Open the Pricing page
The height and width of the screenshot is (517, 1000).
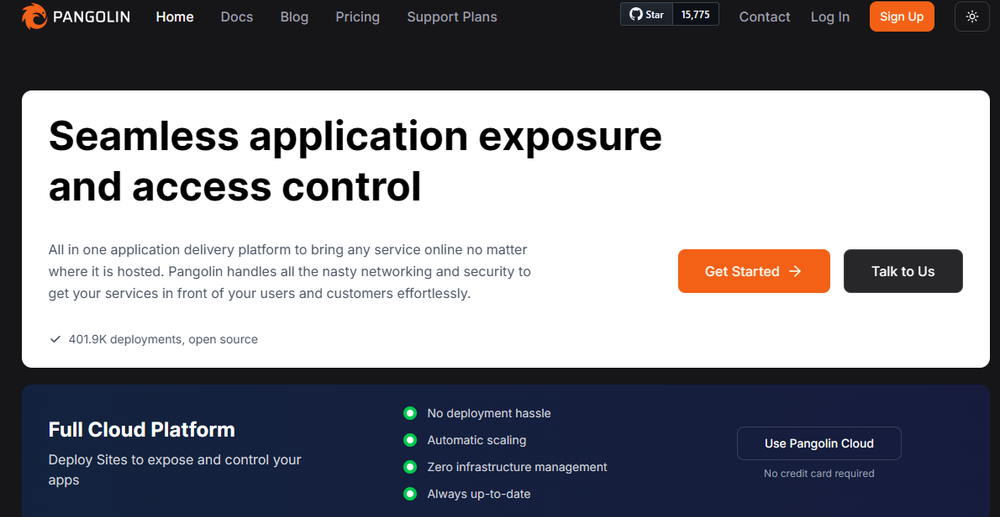tap(358, 17)
